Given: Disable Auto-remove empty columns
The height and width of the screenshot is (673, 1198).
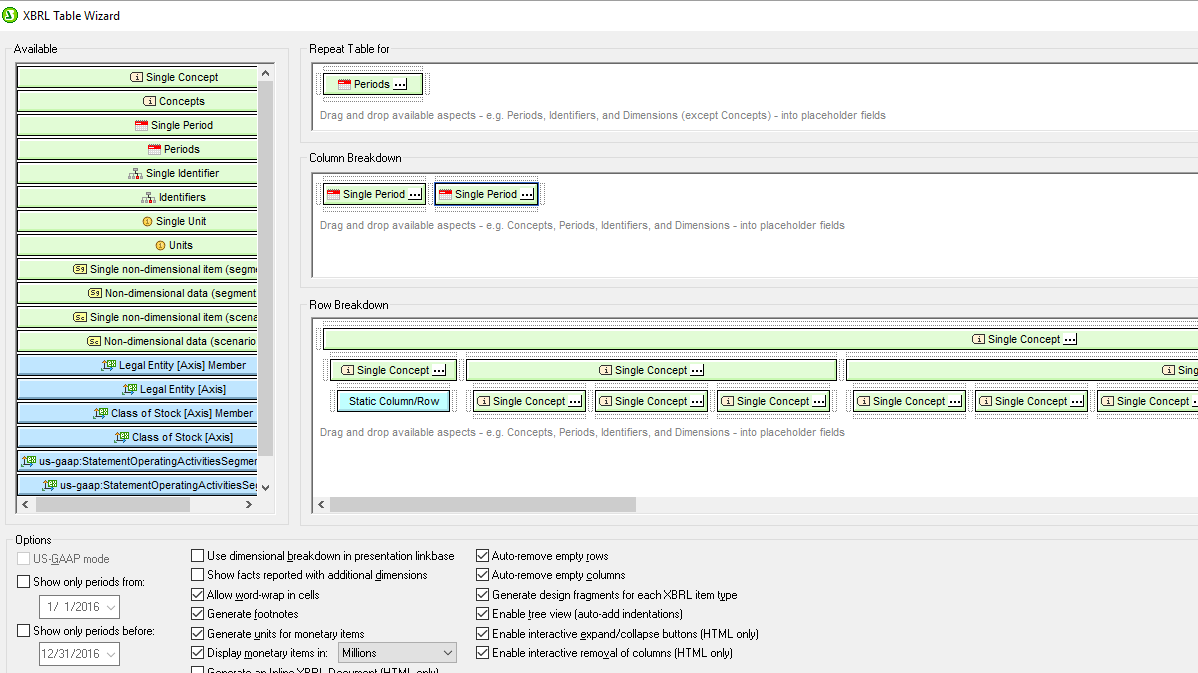Looking at the screenshot, I should click(x=482, y=574).
